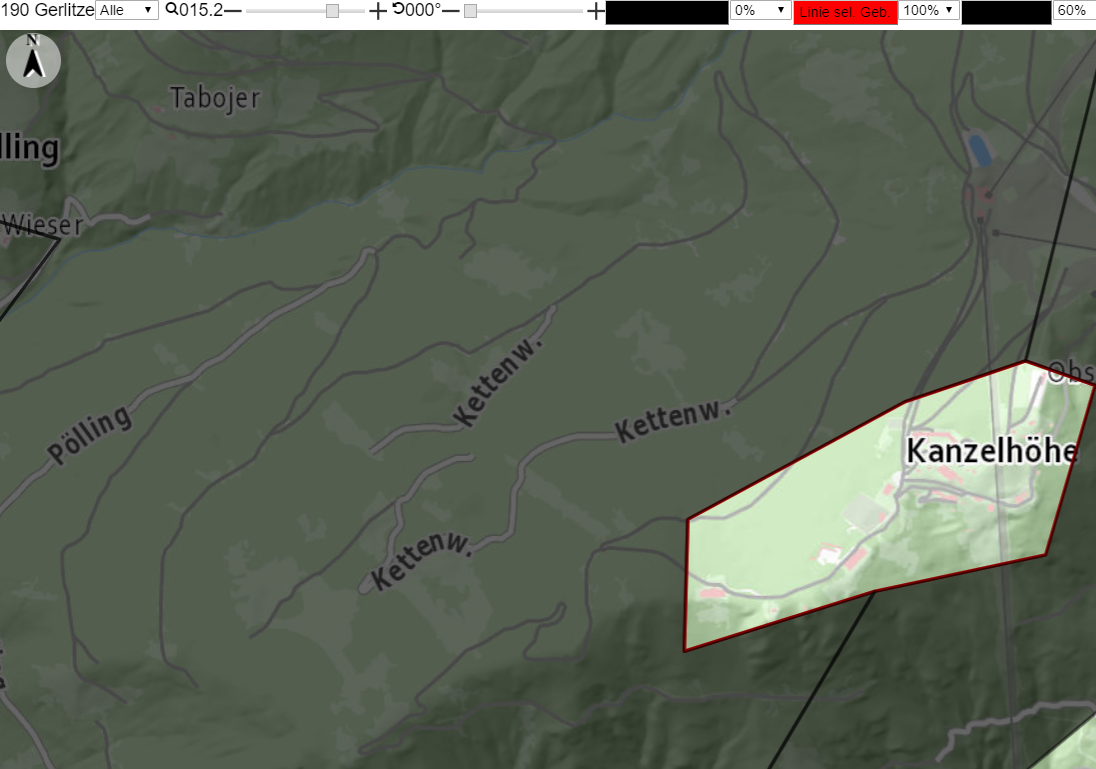The height and width of the screenshot is (769, 1096).
Task: Click the zoom plus button
Action: pos(377,10)
